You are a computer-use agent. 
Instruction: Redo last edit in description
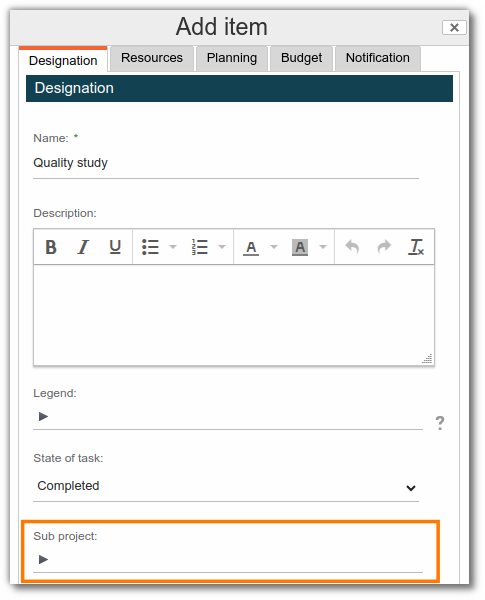pos(384,247)
